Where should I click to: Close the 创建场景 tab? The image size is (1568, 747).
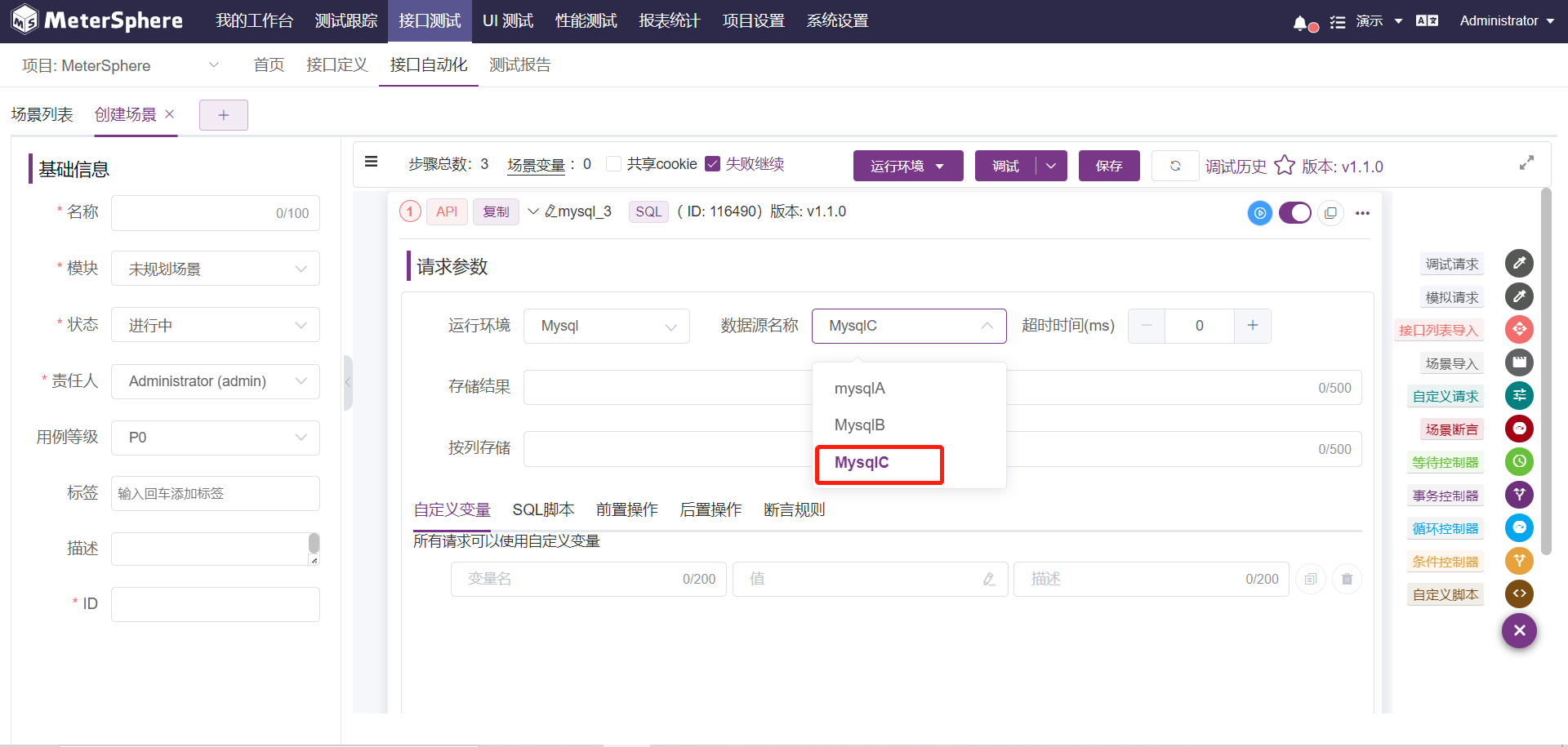[x=169, y=114]
